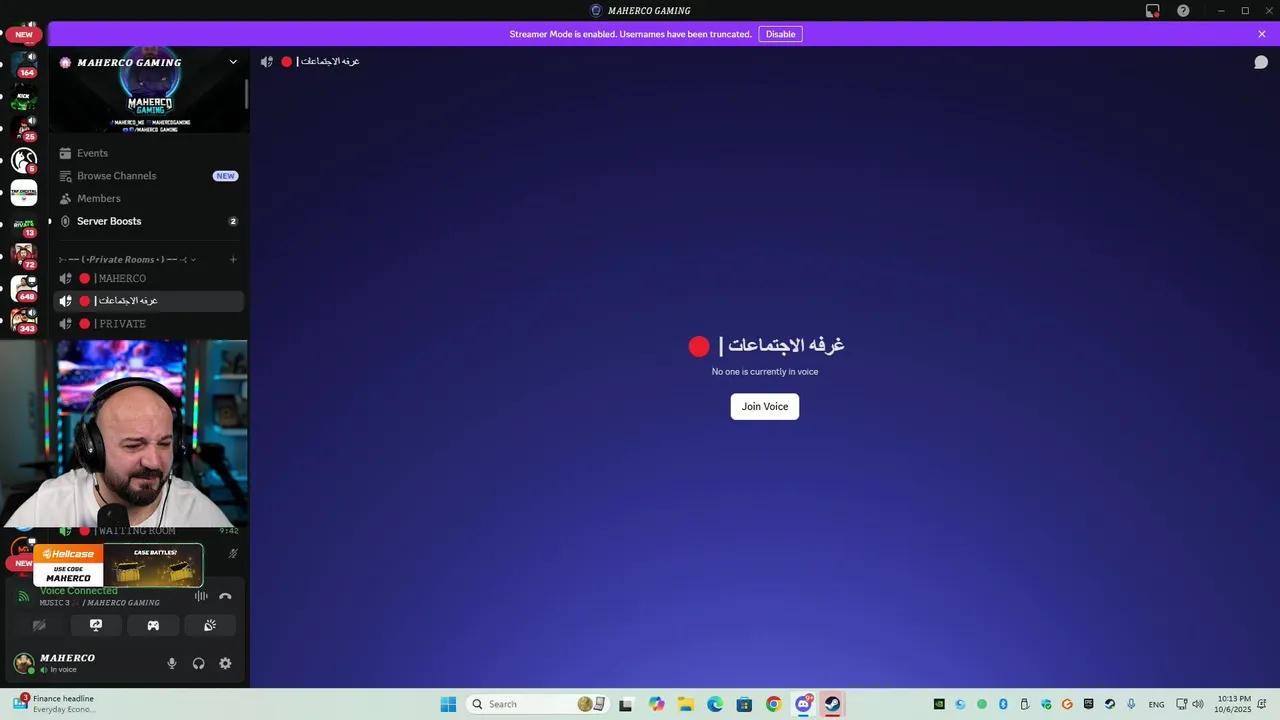Click the channel list scrollbar
Image resolution: width=1280 pixels, height=720 pixels.
click(x=246, y=95)
